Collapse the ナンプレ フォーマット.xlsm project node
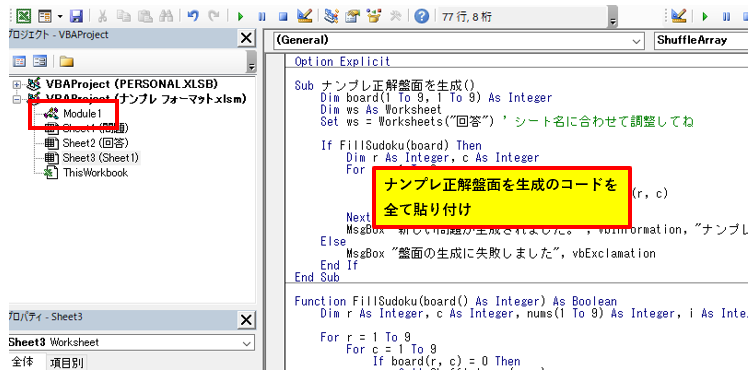Image resolution: width=756 pixels, height=377 pixels. coord(17,99)
